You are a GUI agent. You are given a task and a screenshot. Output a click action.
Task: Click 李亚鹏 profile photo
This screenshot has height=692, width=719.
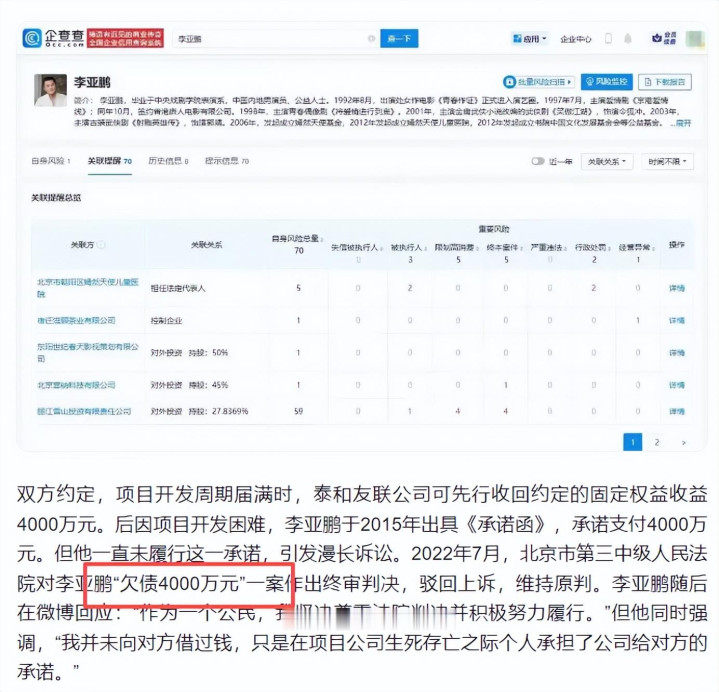(x=50, y=90)
